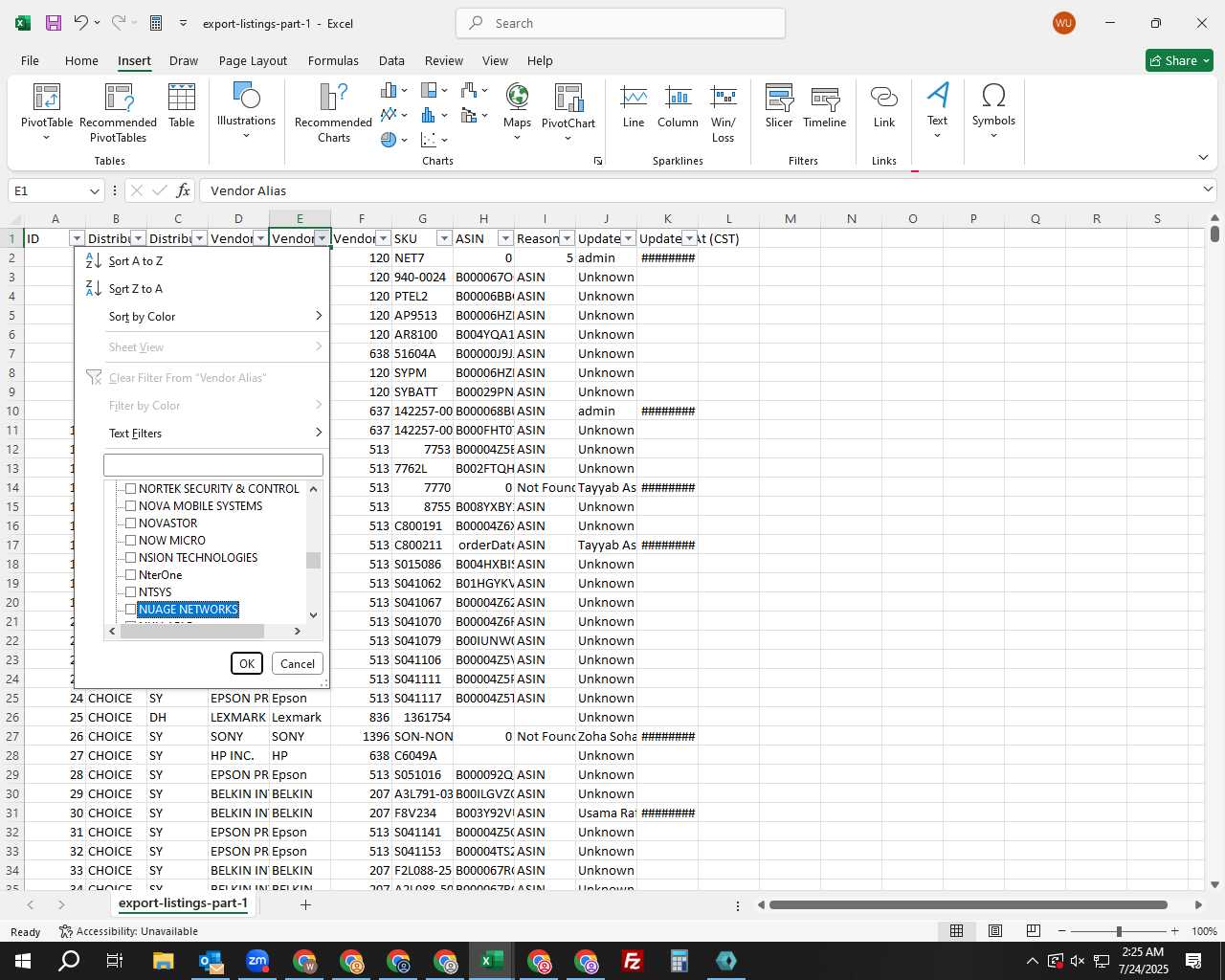Insert a Link
The image size is (1225, 980).
click(884, 105)
